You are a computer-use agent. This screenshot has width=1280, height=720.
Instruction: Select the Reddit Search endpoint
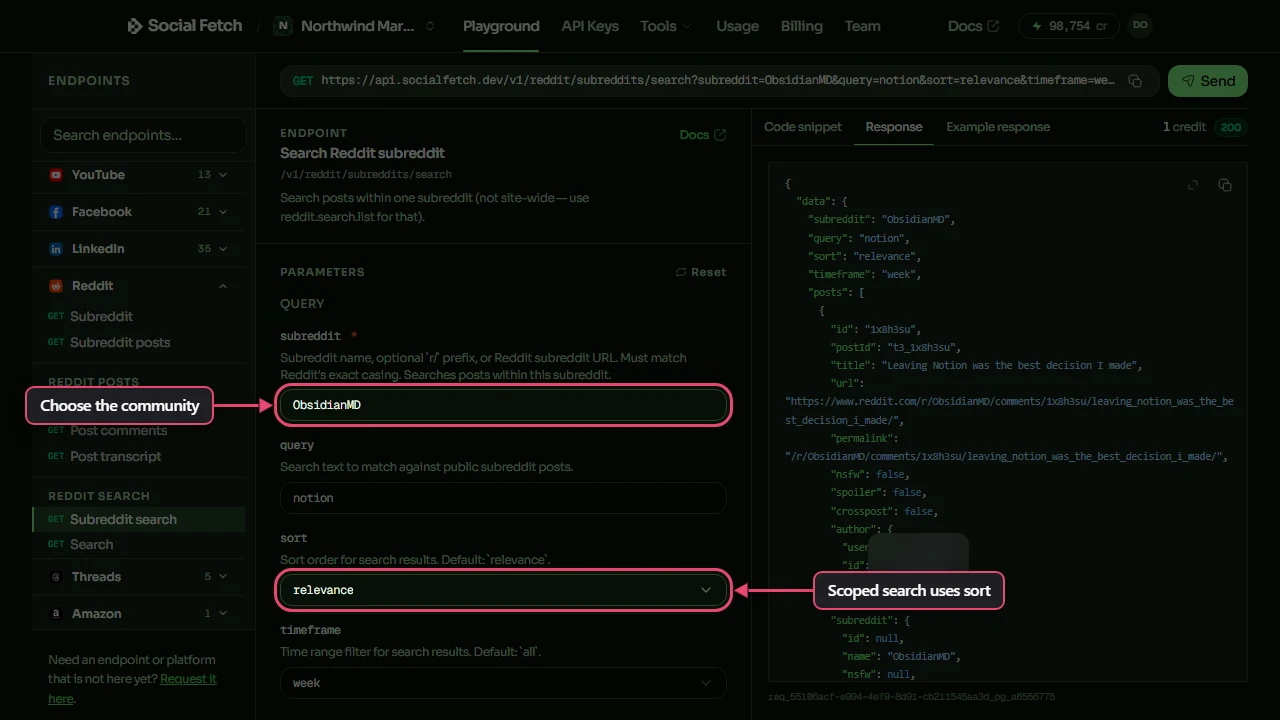tap(91, 544)
